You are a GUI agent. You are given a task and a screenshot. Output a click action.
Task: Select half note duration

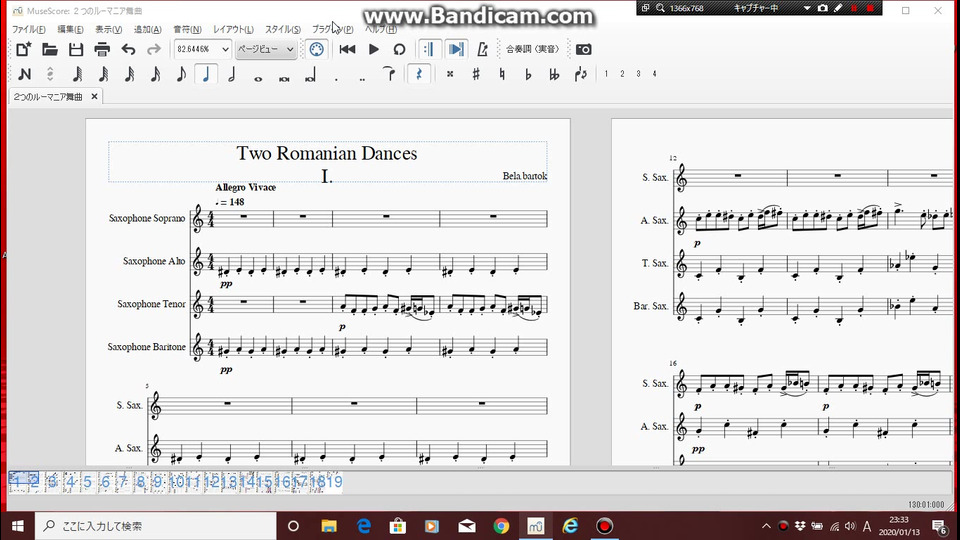(x=232, y=74)
